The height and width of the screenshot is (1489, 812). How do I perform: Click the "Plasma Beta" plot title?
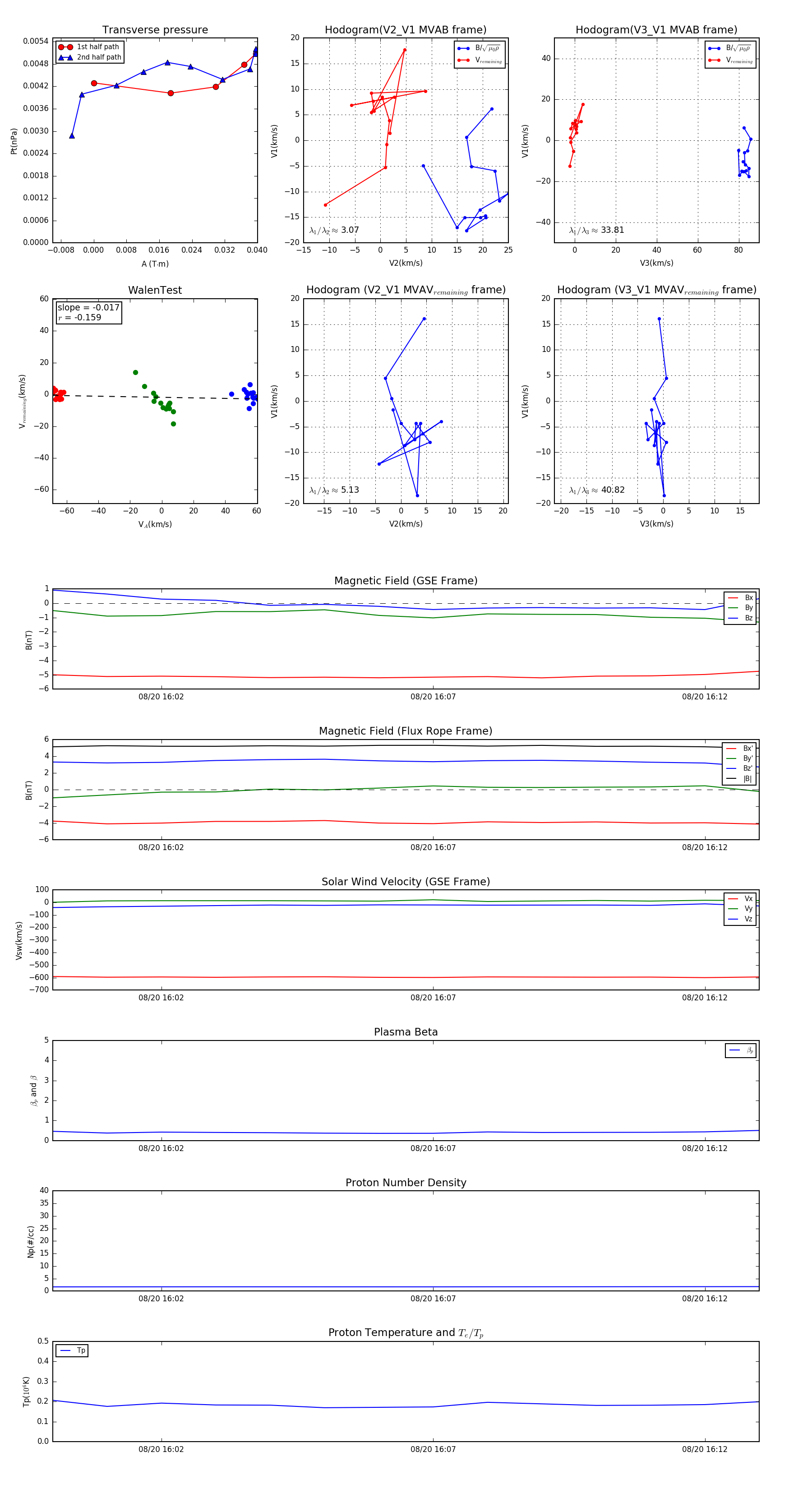pos(406,1032)
